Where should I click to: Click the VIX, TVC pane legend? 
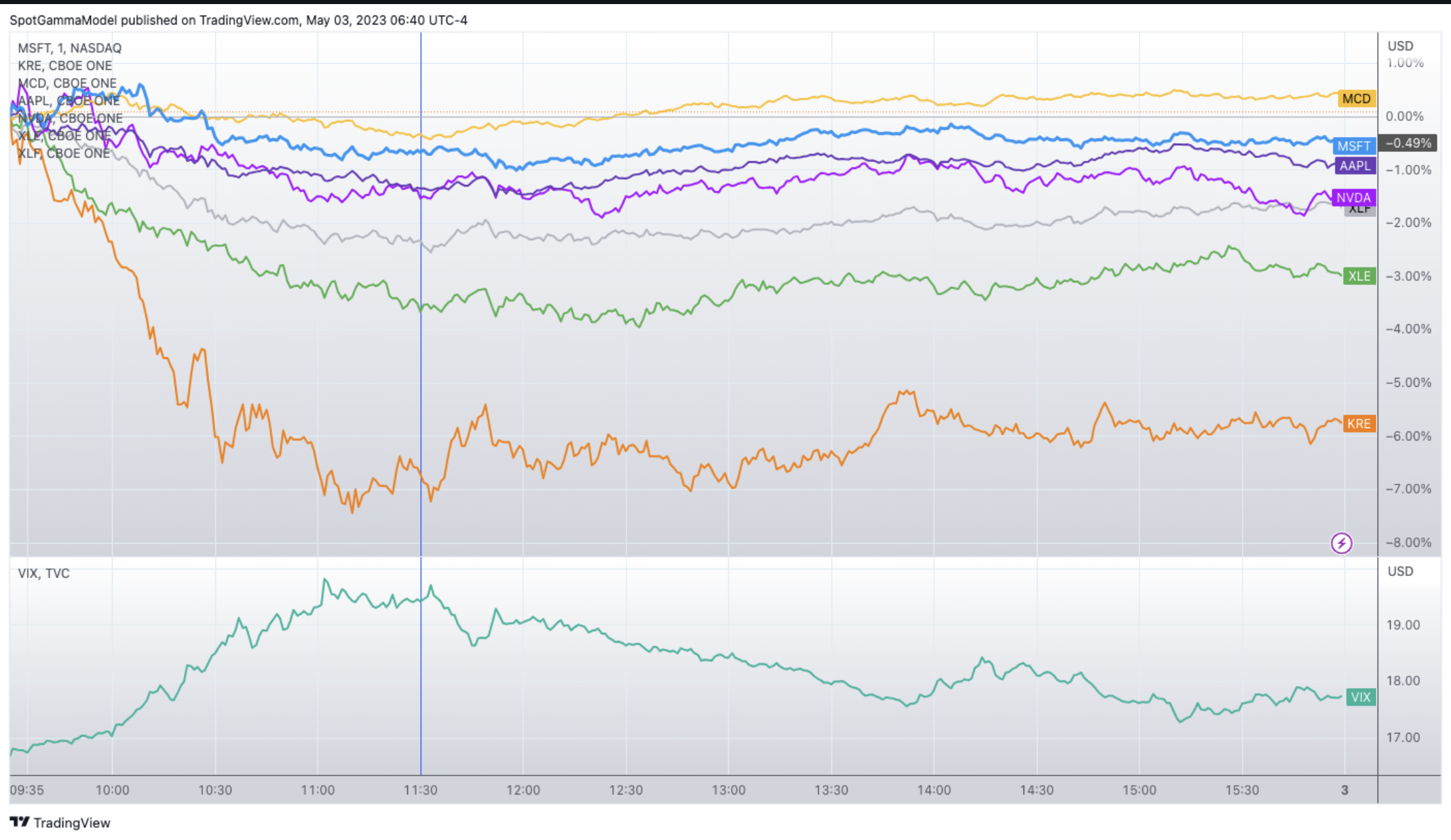(x=43, y=573)
